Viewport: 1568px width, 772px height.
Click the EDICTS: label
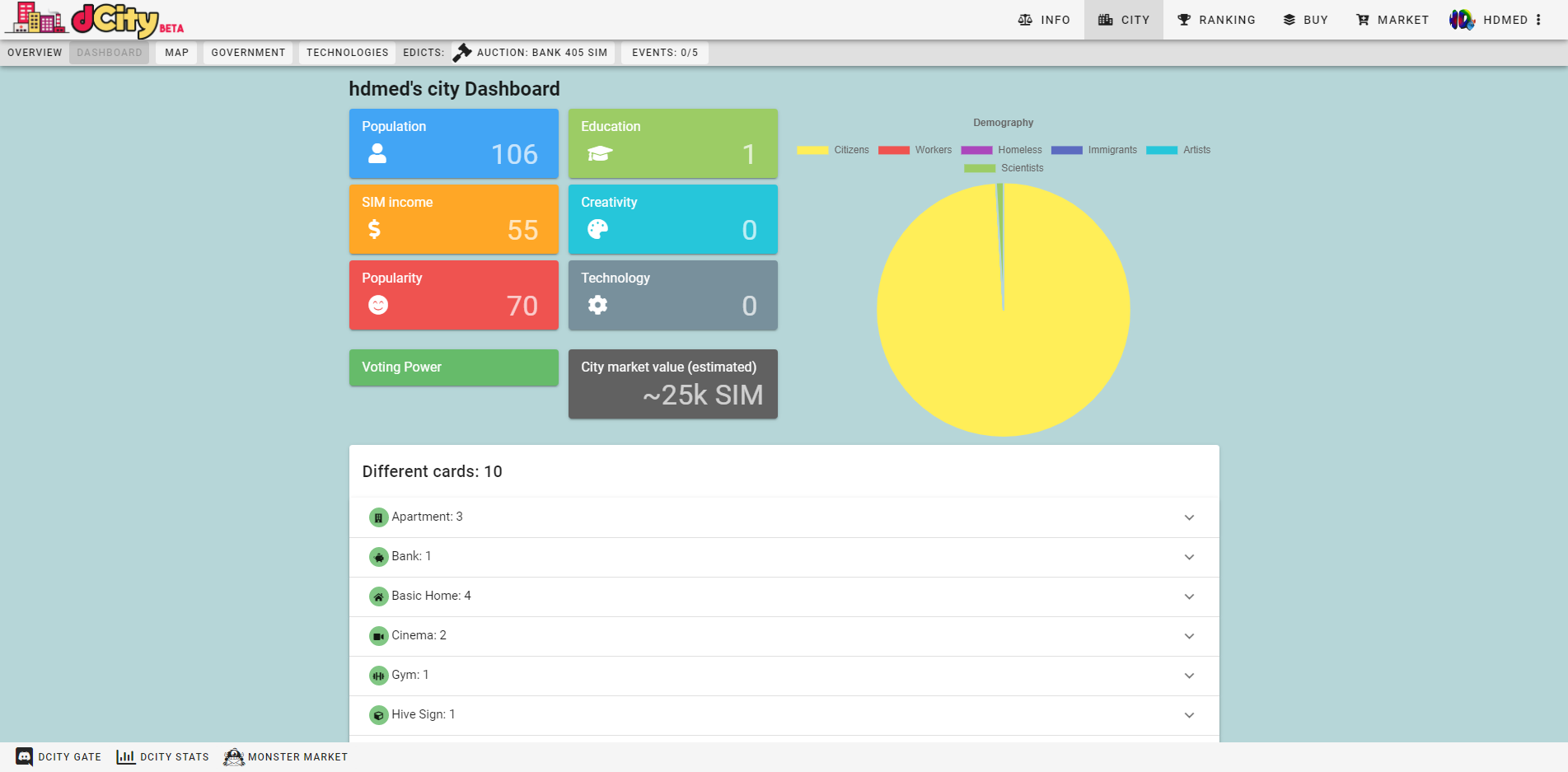(x=424, y=53)
